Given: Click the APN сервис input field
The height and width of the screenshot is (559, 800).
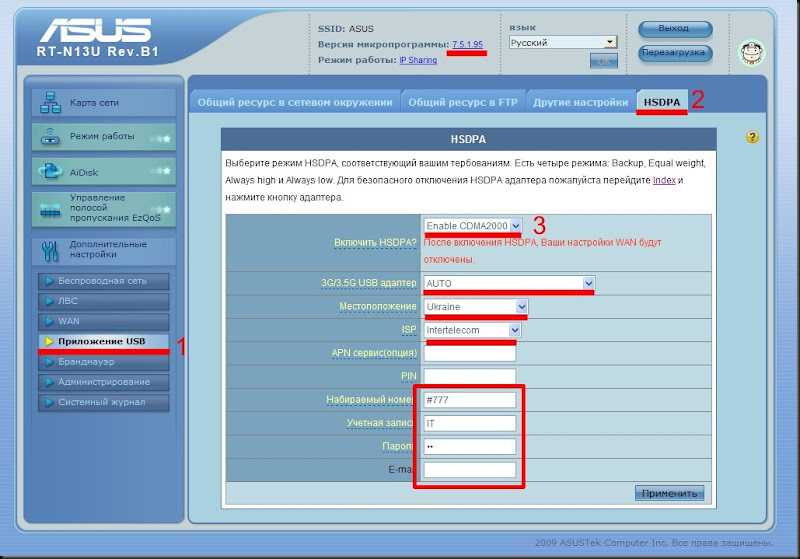Looking at the screenshot, I should pyautogui.click(x=470, y=353).
